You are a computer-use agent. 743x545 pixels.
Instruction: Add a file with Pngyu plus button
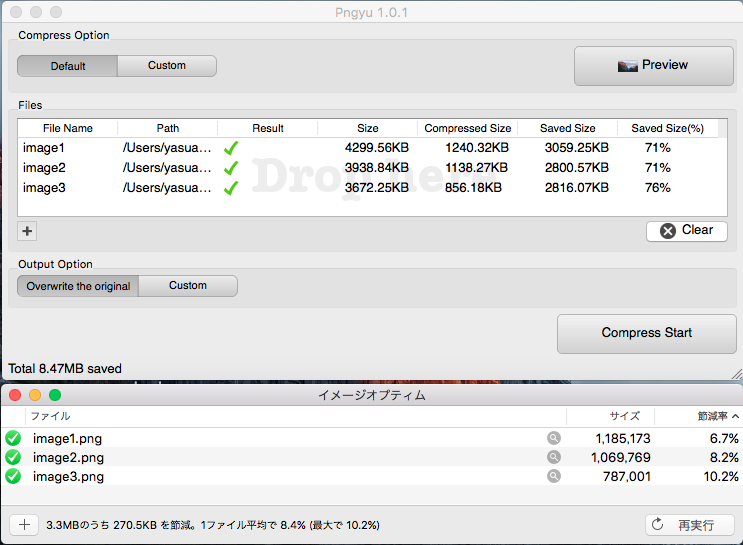pos(27,231)
